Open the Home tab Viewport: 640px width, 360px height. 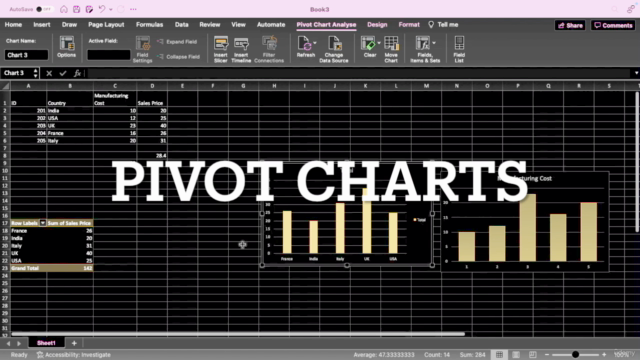pyautogui.click(x=13, y=24)
